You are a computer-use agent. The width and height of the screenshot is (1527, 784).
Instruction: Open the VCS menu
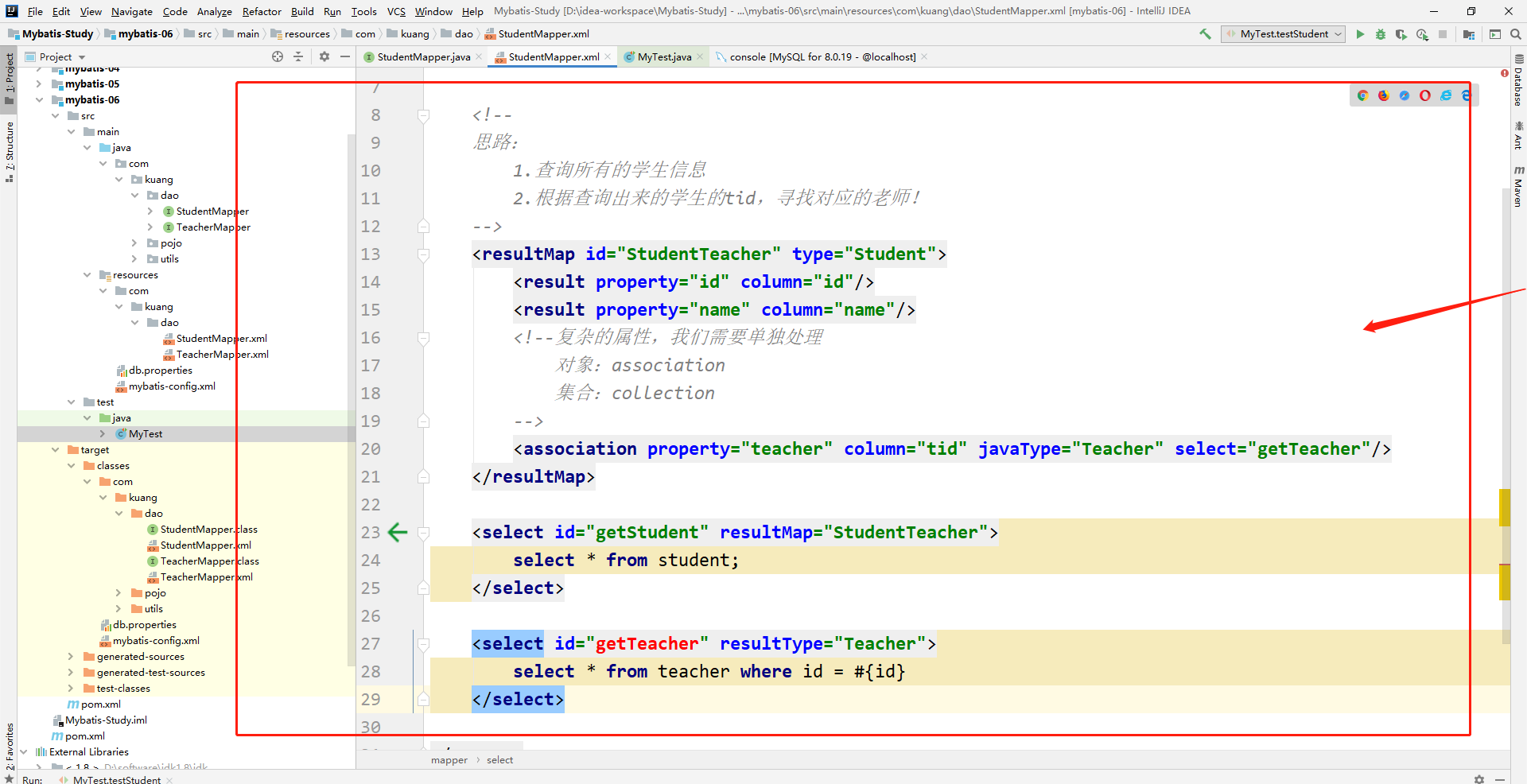coord(396,11)
